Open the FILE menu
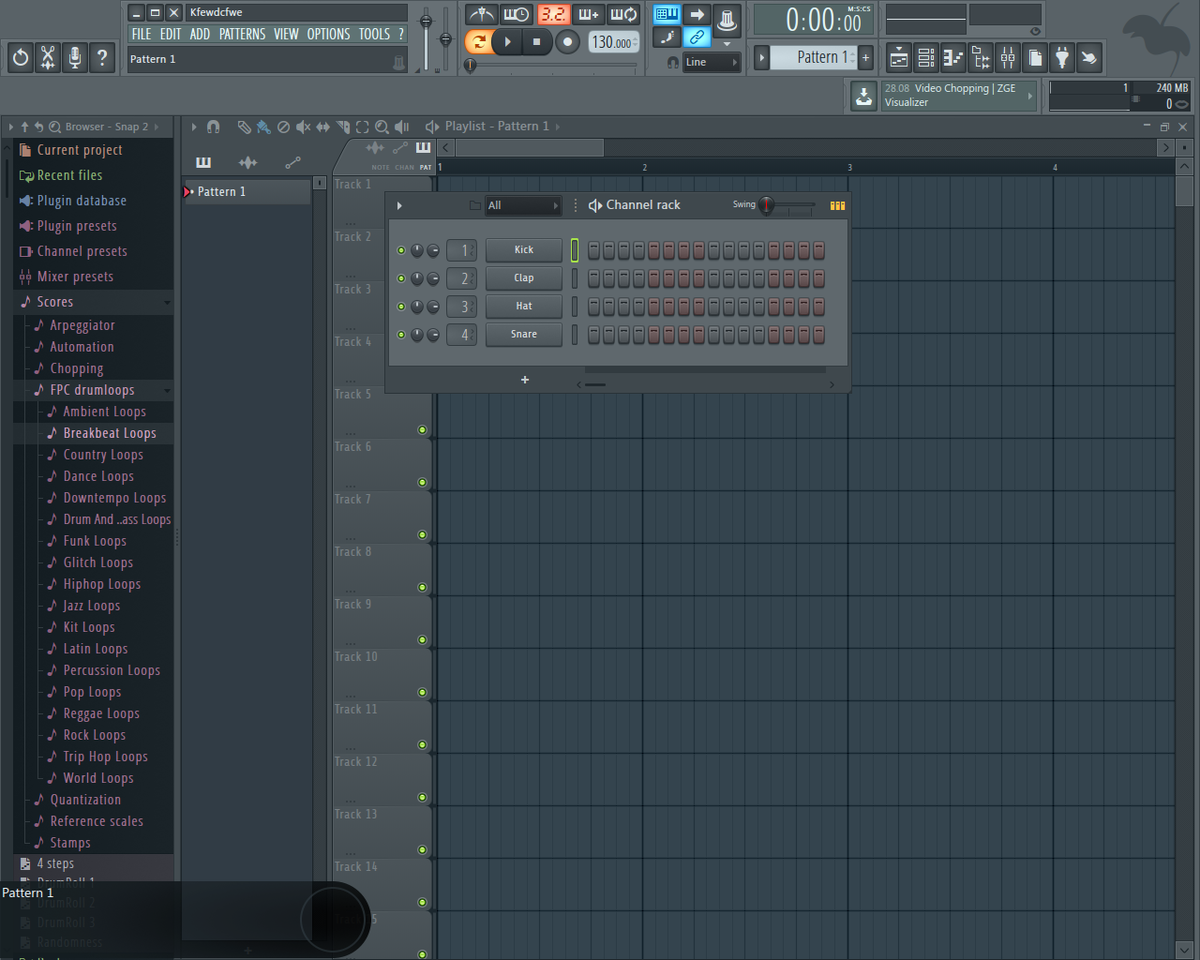This screenshot has width=1200, height=960. (x=142, y=34)
